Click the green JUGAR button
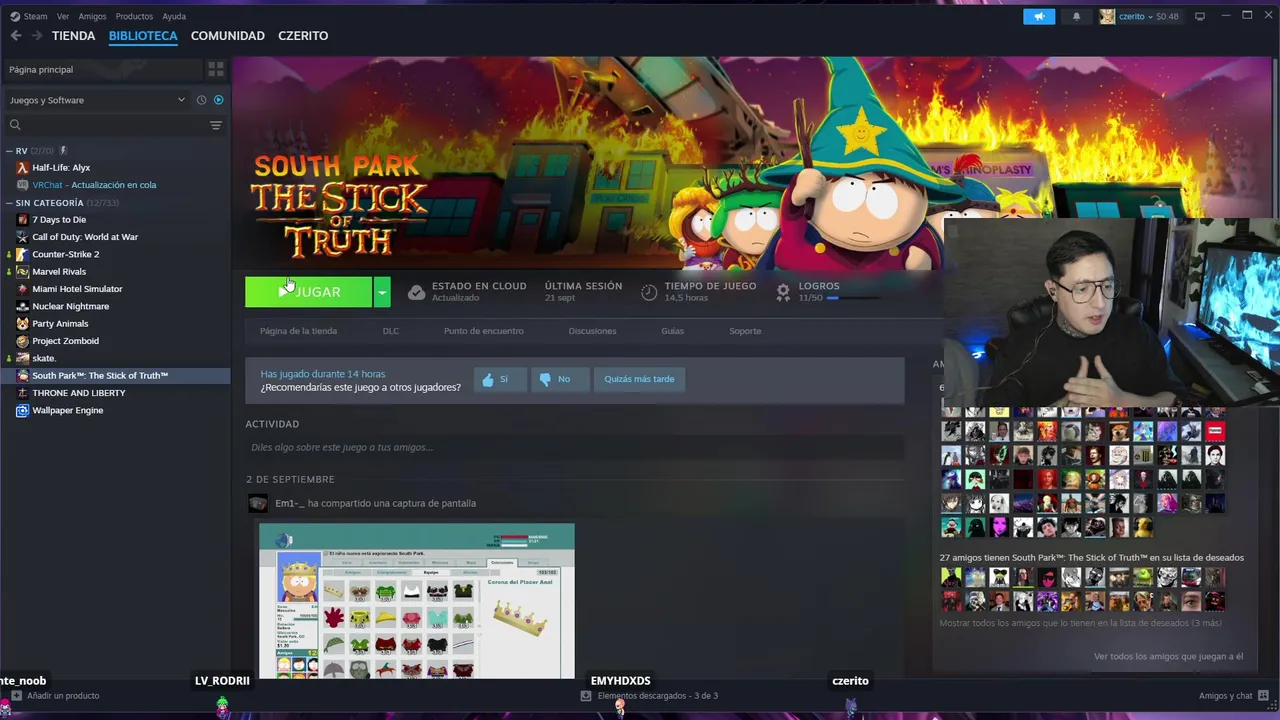This screenshot has height=720, width=1280. click(x=309, y=292)
